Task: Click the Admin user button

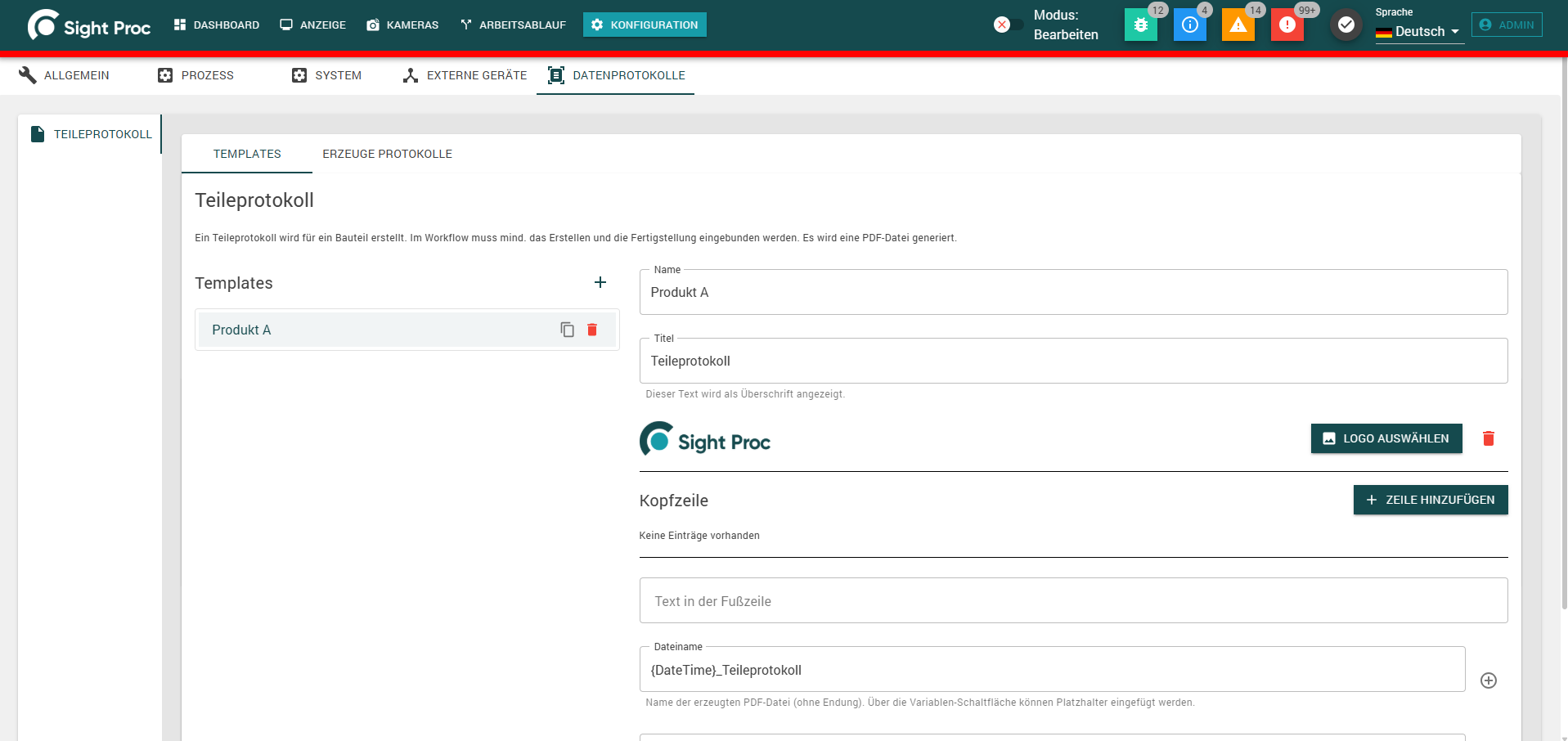Action: (x=1507, y=25)
